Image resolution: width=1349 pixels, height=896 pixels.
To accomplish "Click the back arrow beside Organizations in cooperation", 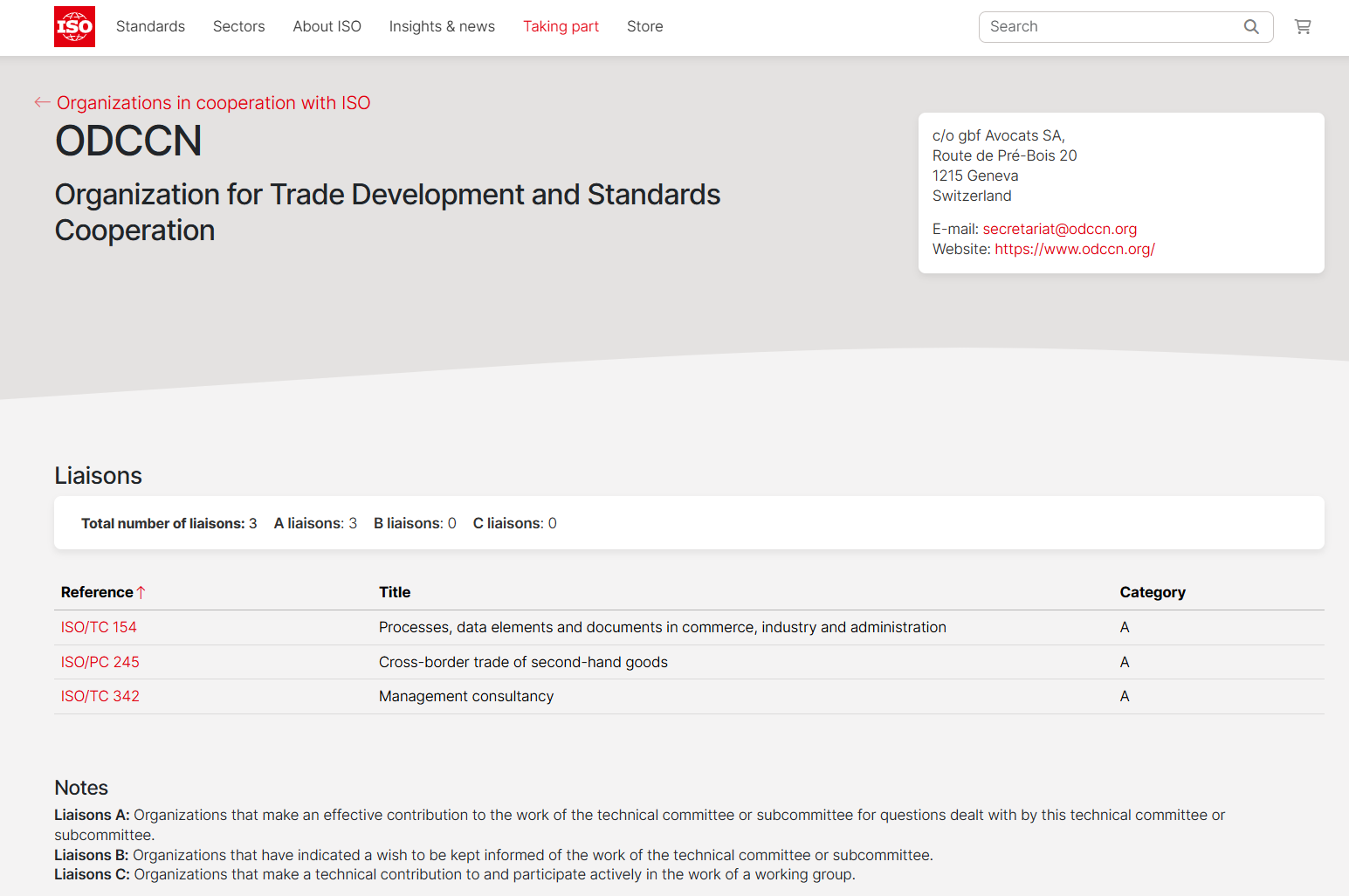I will [41, 102].
